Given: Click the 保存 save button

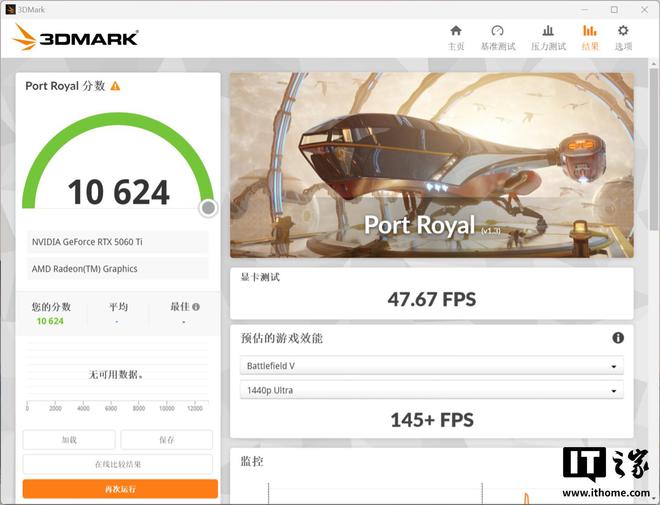Looking at the screenshot, I should [x=167, y=440].
